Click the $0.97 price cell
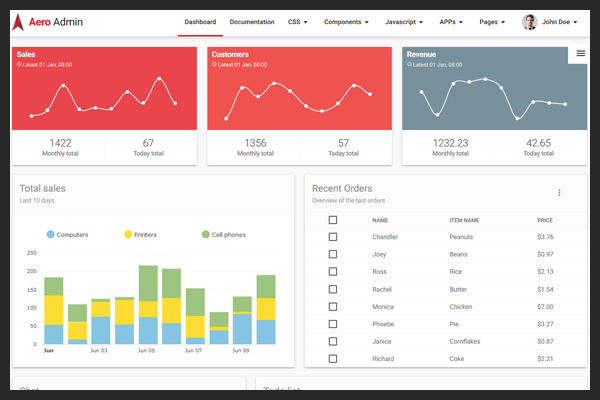The image size is (600, 400). (545, 254)
